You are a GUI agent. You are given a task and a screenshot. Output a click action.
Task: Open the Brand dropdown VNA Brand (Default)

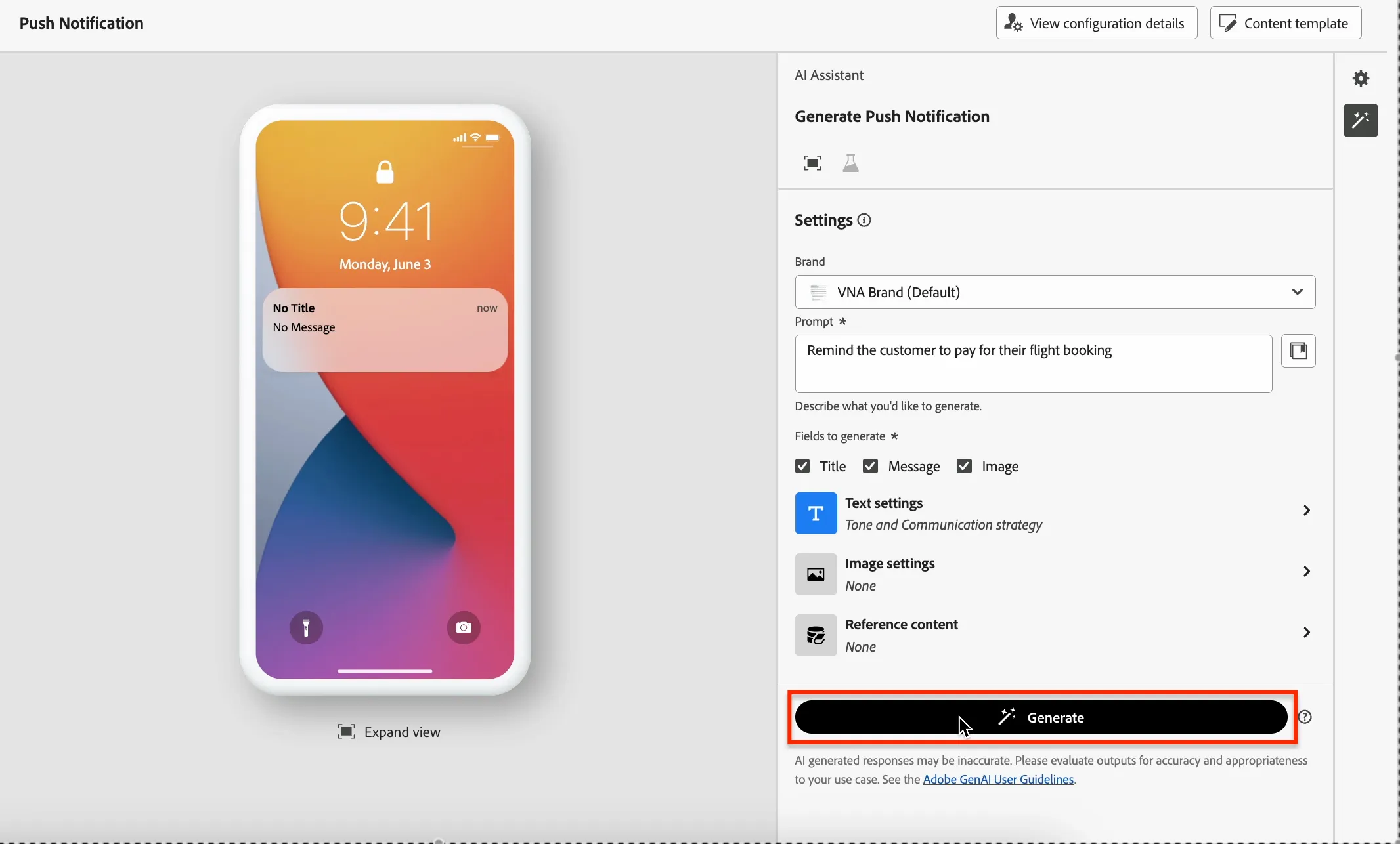[x=1055, y=292]
